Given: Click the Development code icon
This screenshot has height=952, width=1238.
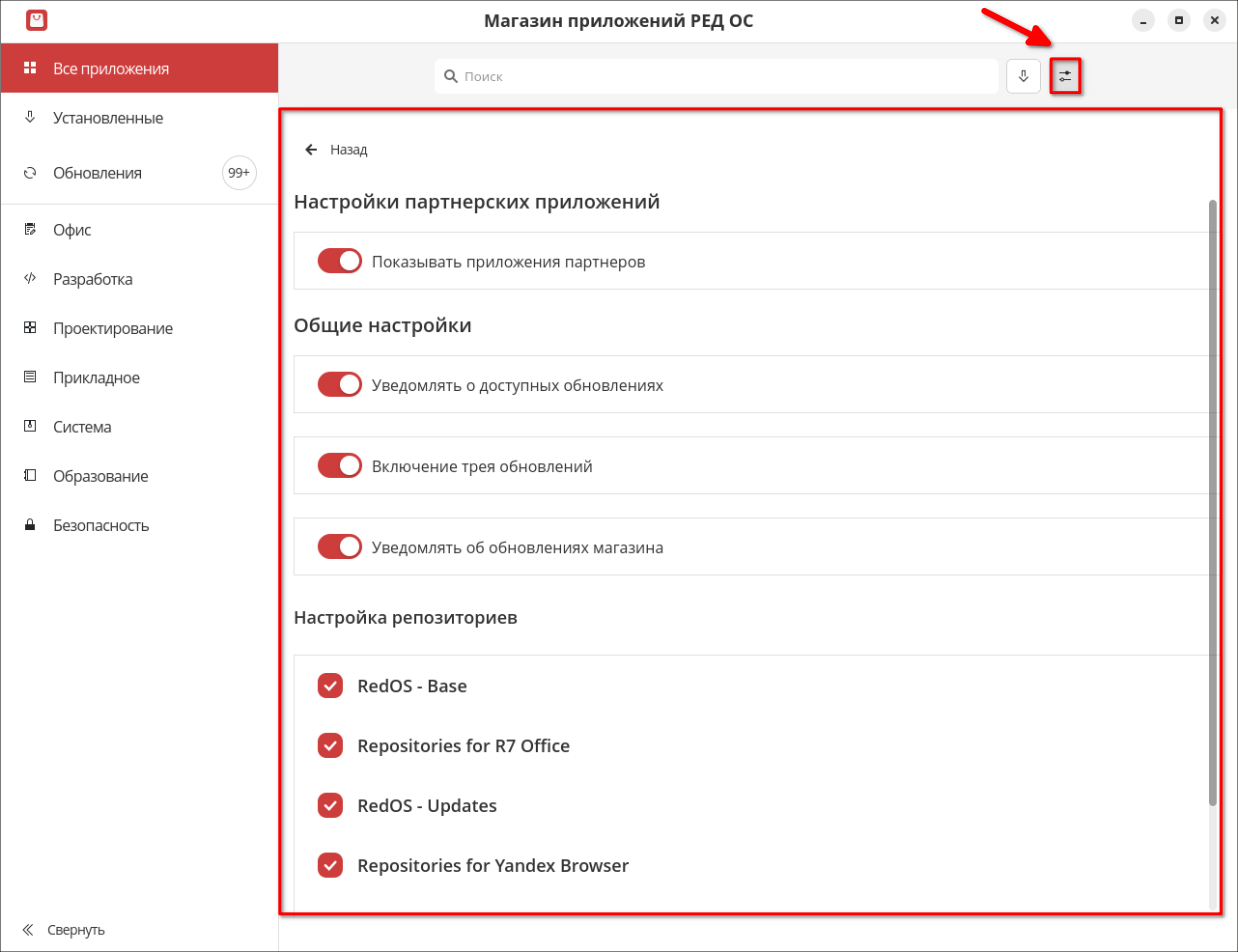Looking at the screenshot, I should [x=30, y=279].
